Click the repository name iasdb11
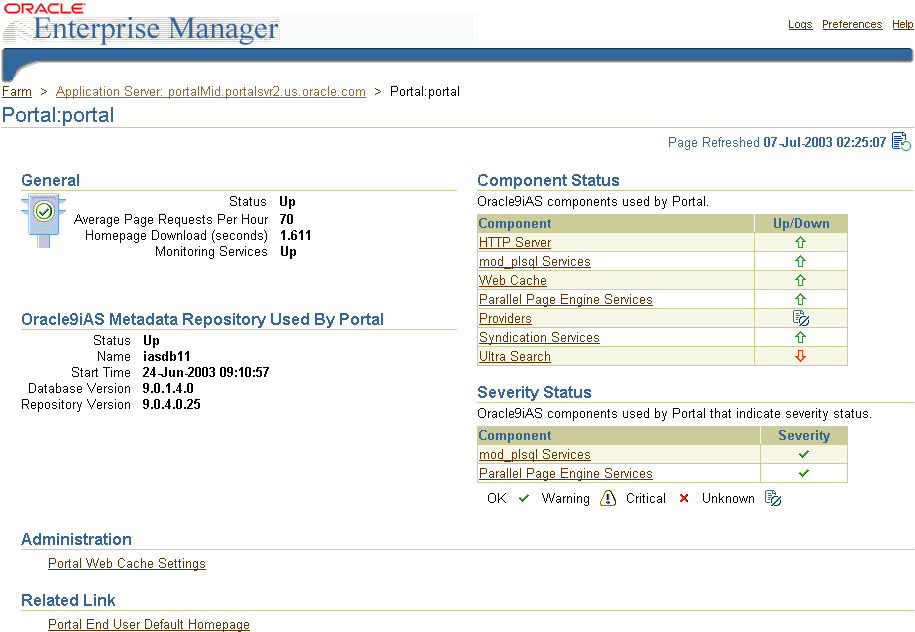Viewport: 915px width, 632px height. 166,356
